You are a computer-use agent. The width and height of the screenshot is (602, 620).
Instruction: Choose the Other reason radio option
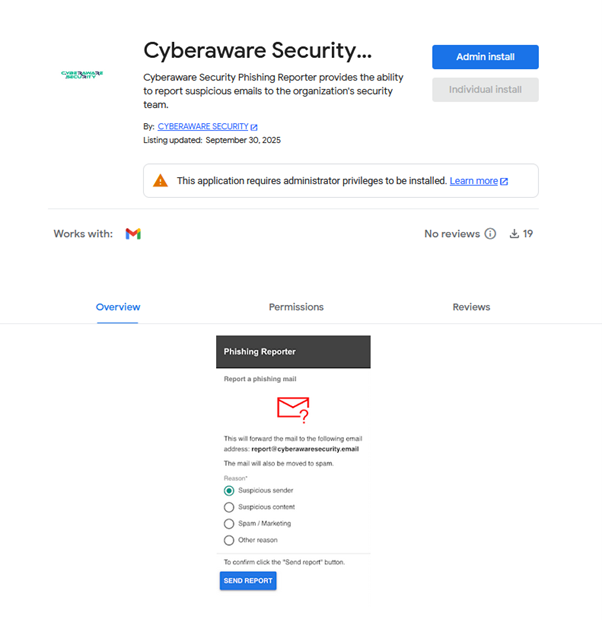[x=229, y=540]
